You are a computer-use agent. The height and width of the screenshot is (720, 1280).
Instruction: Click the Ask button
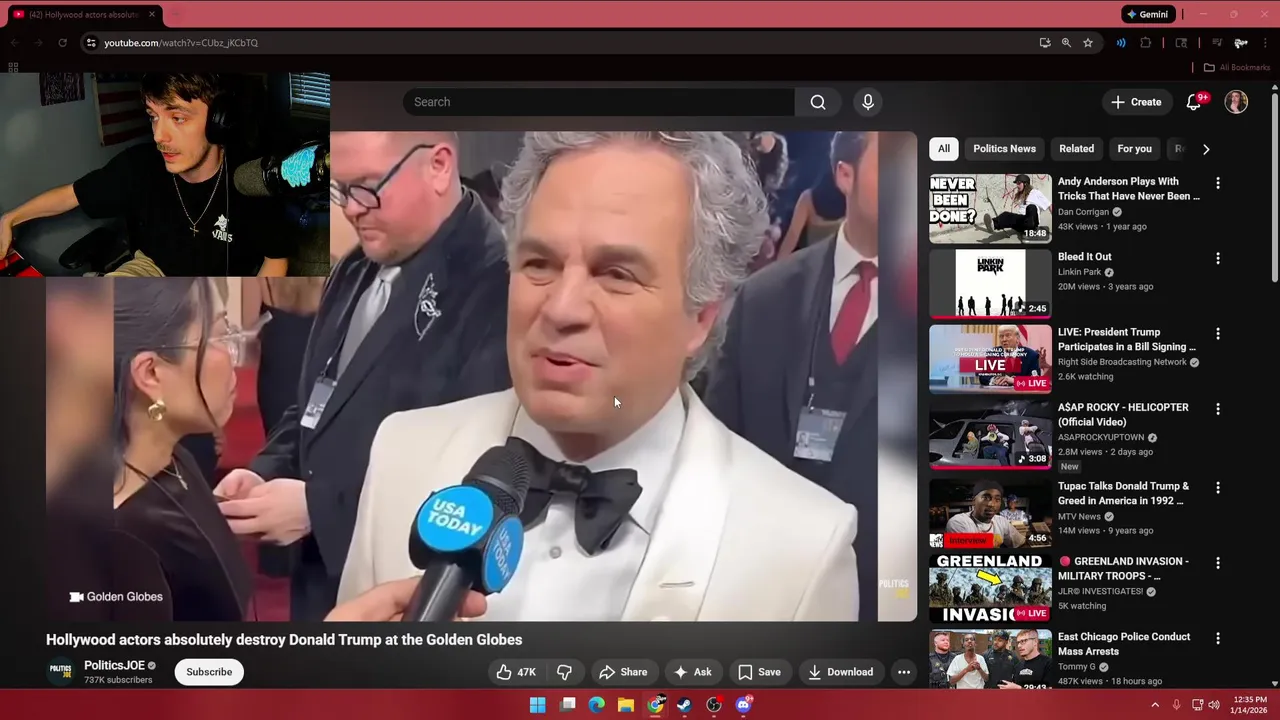pos(692,672)
